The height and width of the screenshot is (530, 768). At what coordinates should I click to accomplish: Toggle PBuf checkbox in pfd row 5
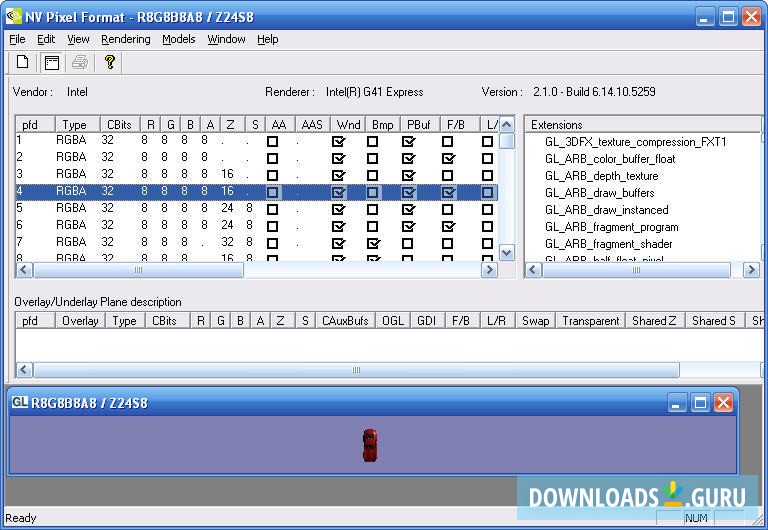point(408,210)
